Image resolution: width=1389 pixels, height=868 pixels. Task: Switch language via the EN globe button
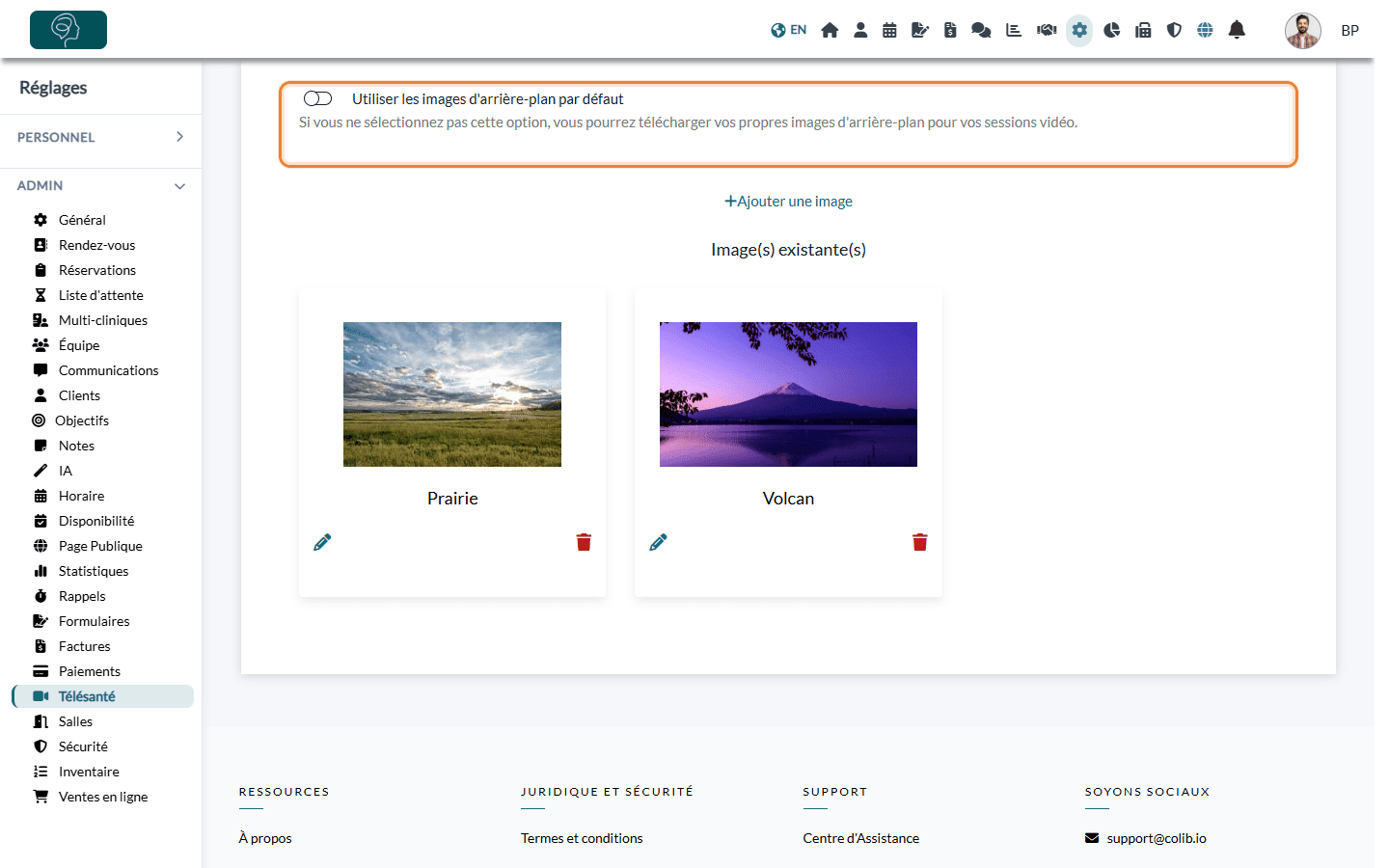pos(788,30)
